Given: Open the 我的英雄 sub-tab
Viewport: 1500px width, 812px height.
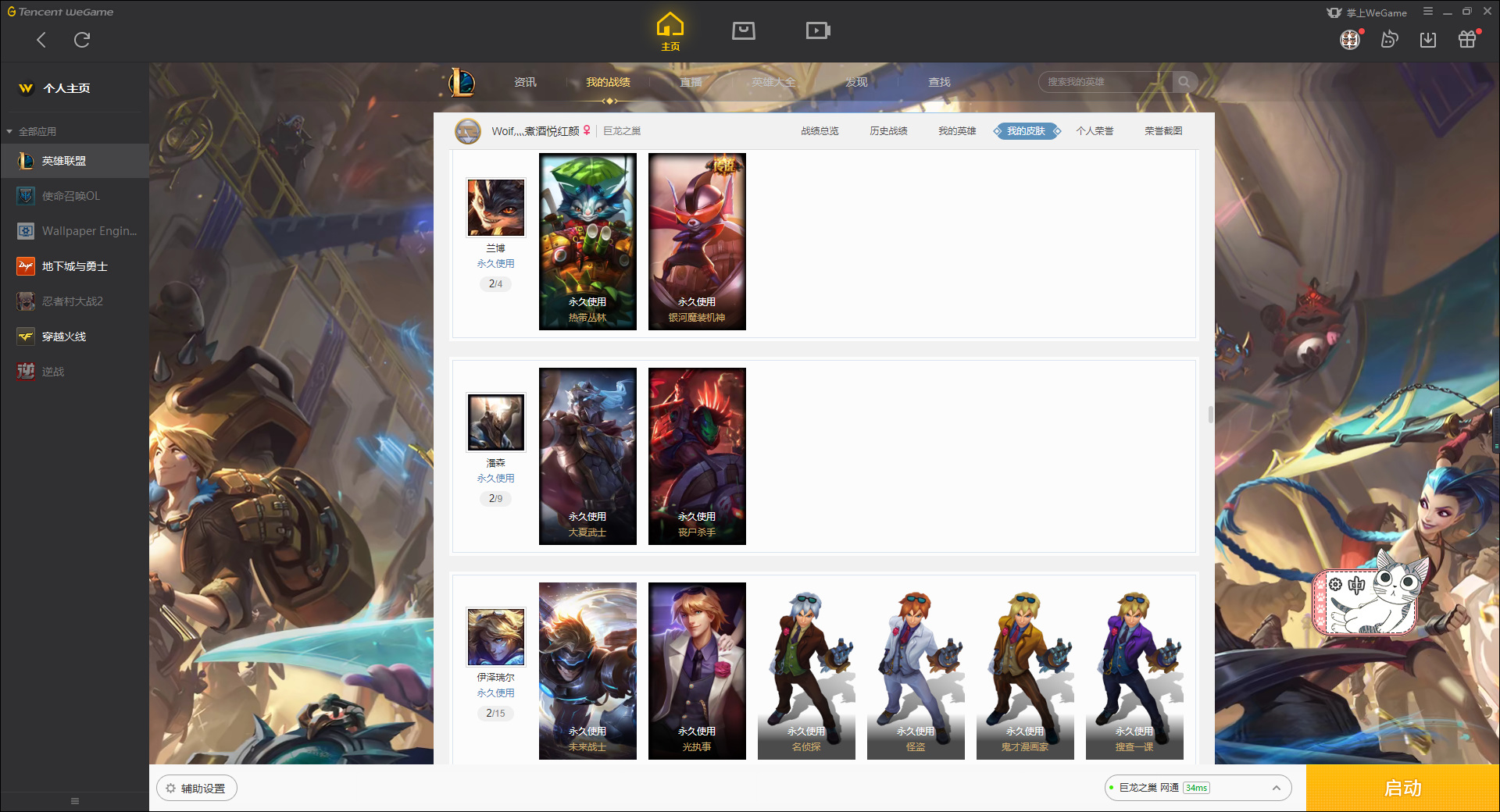Looking at the screenshot, I should pos(957,131).
